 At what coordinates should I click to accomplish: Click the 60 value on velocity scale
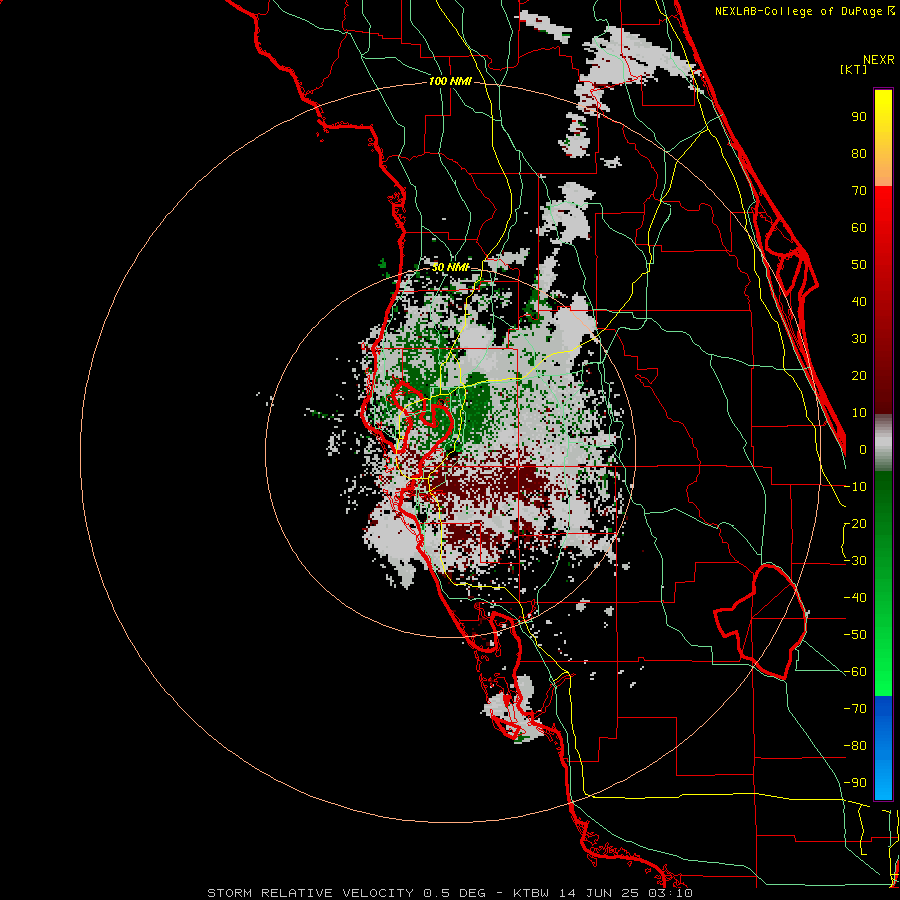(859, 228)
